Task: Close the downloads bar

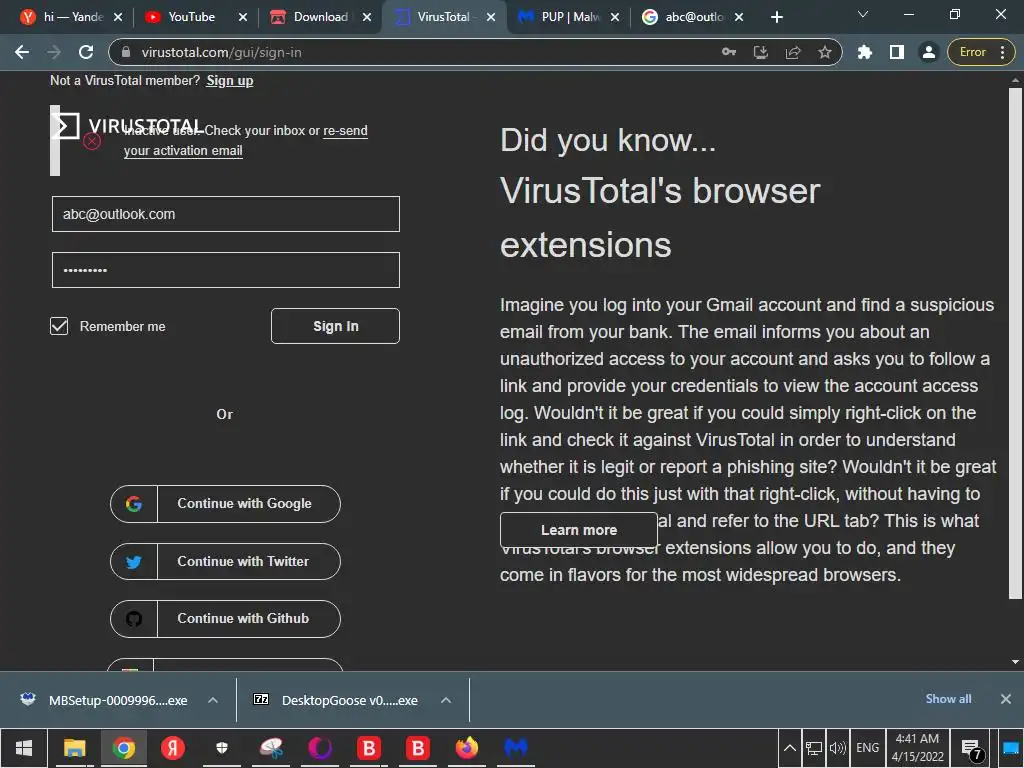Action: [1006, 699]
